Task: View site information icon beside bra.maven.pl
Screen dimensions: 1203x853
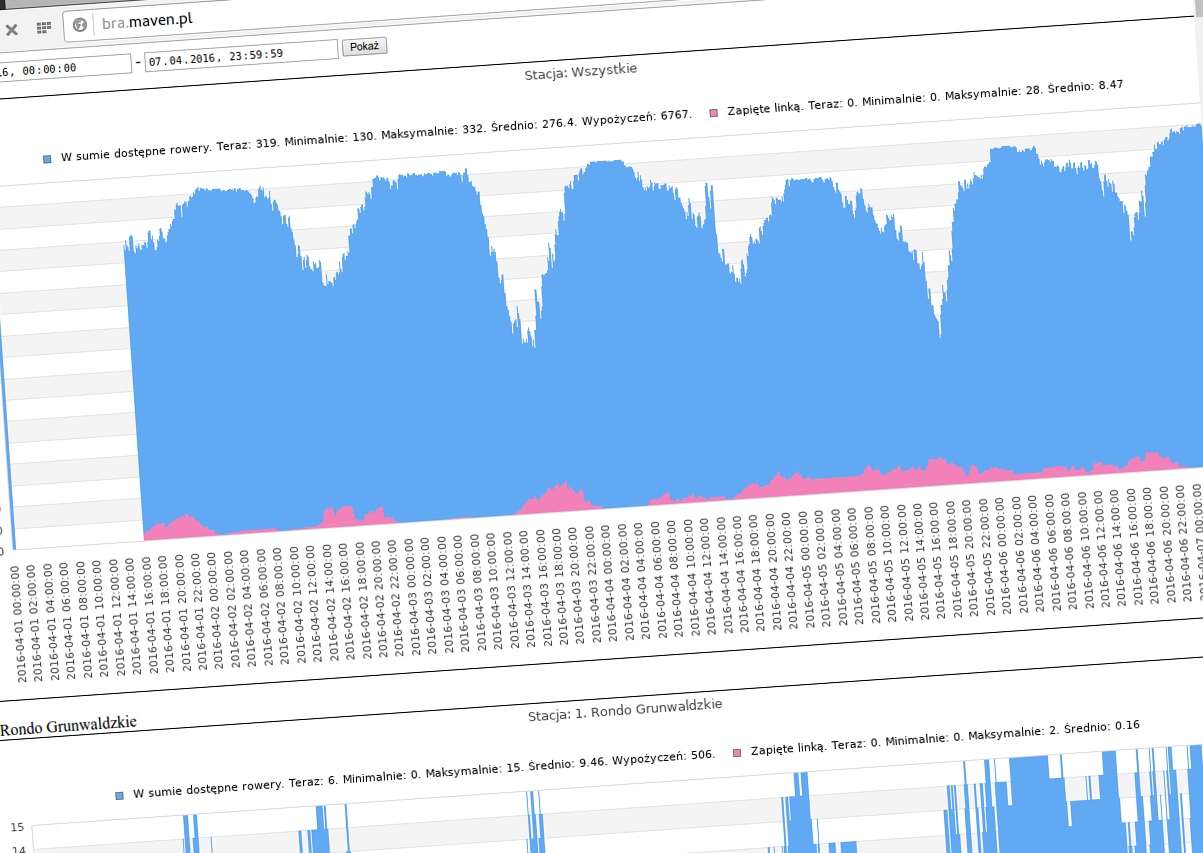Action: point(81,25)
